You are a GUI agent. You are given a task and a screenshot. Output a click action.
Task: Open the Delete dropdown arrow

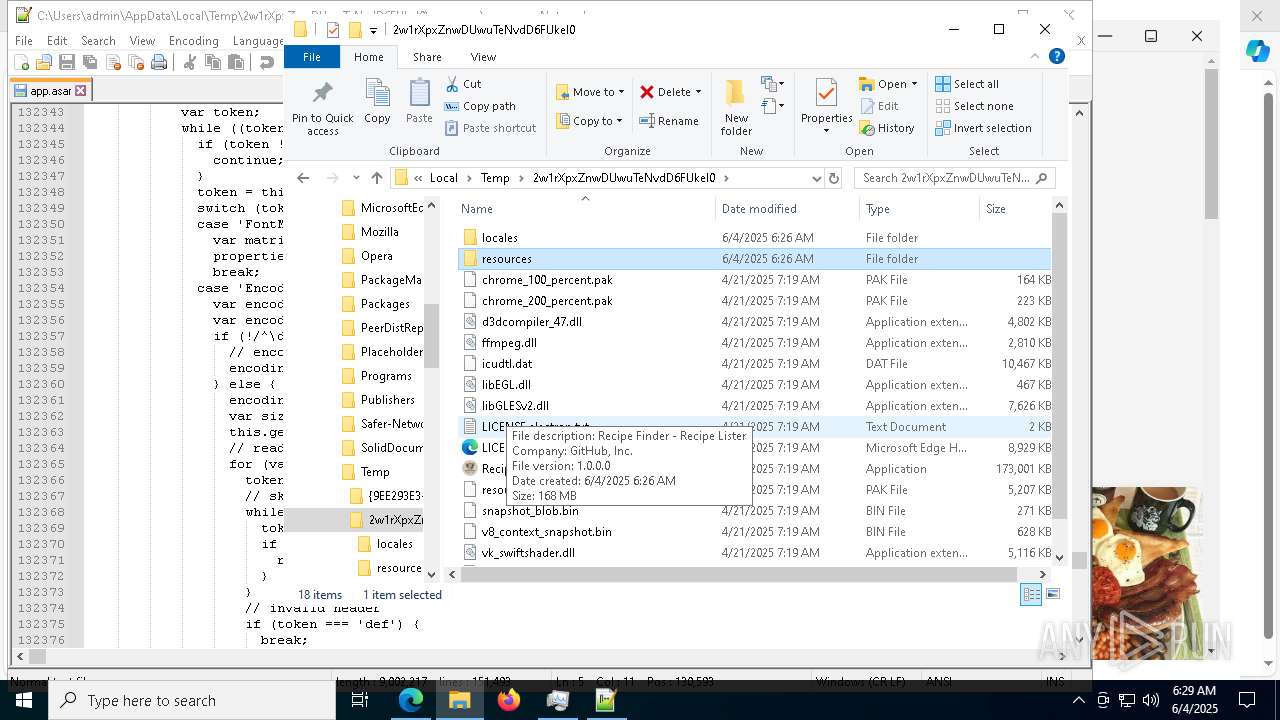coord(698,92)
